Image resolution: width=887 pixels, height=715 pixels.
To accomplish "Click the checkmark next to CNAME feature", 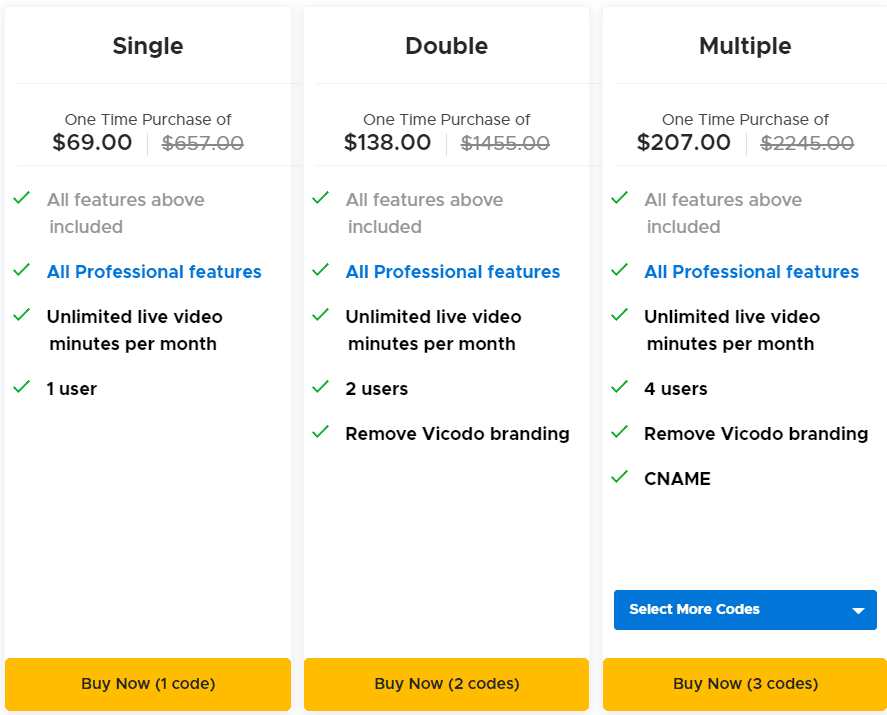I will 619,479.
